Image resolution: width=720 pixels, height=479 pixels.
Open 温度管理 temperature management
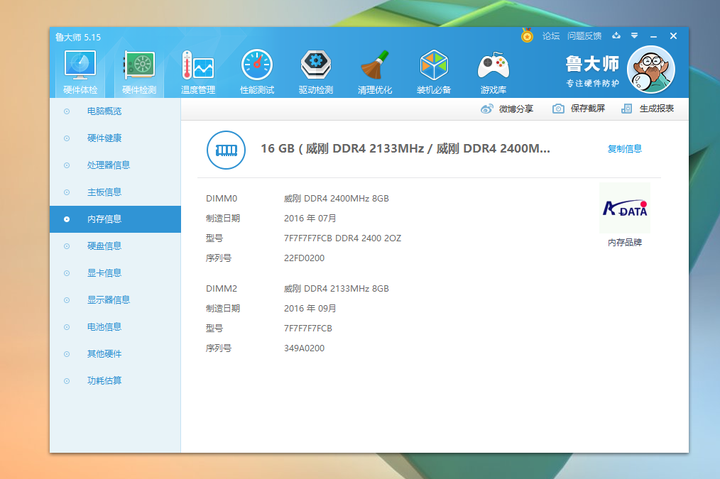tap(198, 72)
